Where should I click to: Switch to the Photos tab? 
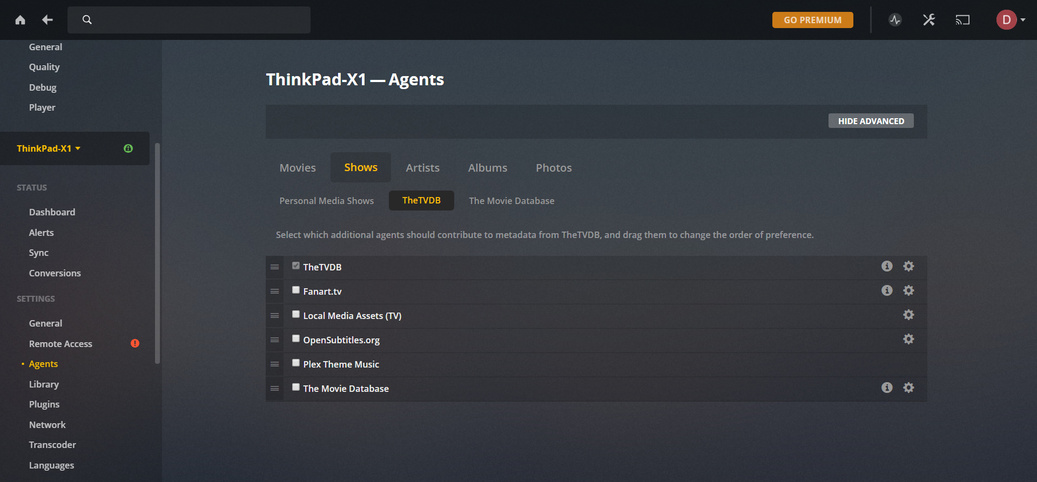554,167
